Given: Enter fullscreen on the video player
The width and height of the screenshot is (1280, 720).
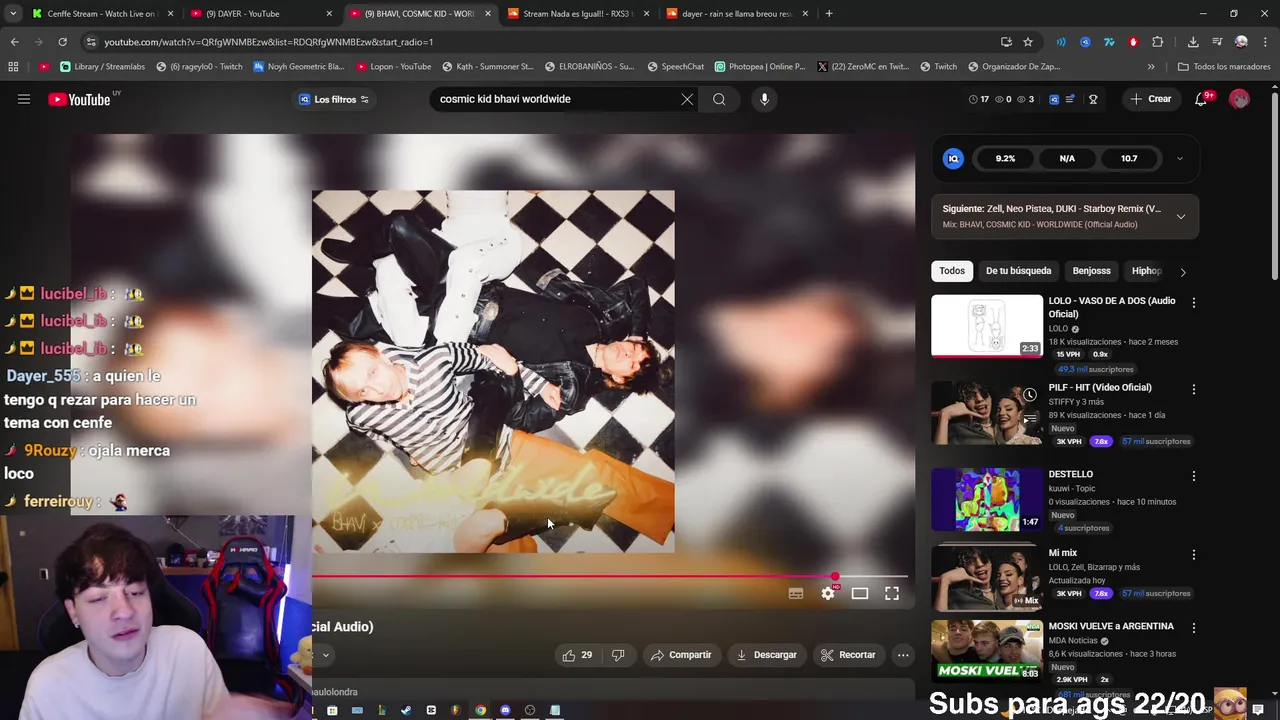Looking at the screenshot, I should (x=892, y=594).
